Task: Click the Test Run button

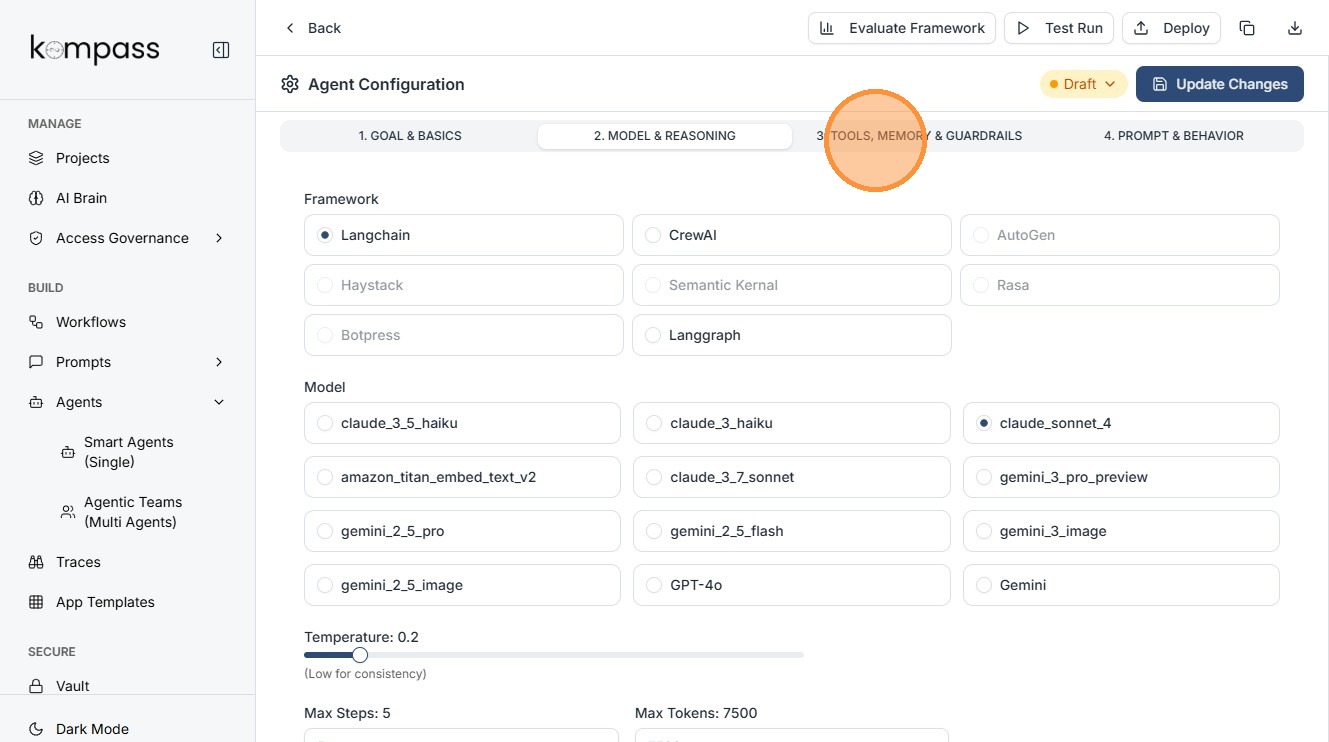Action: pos(1059,28)
